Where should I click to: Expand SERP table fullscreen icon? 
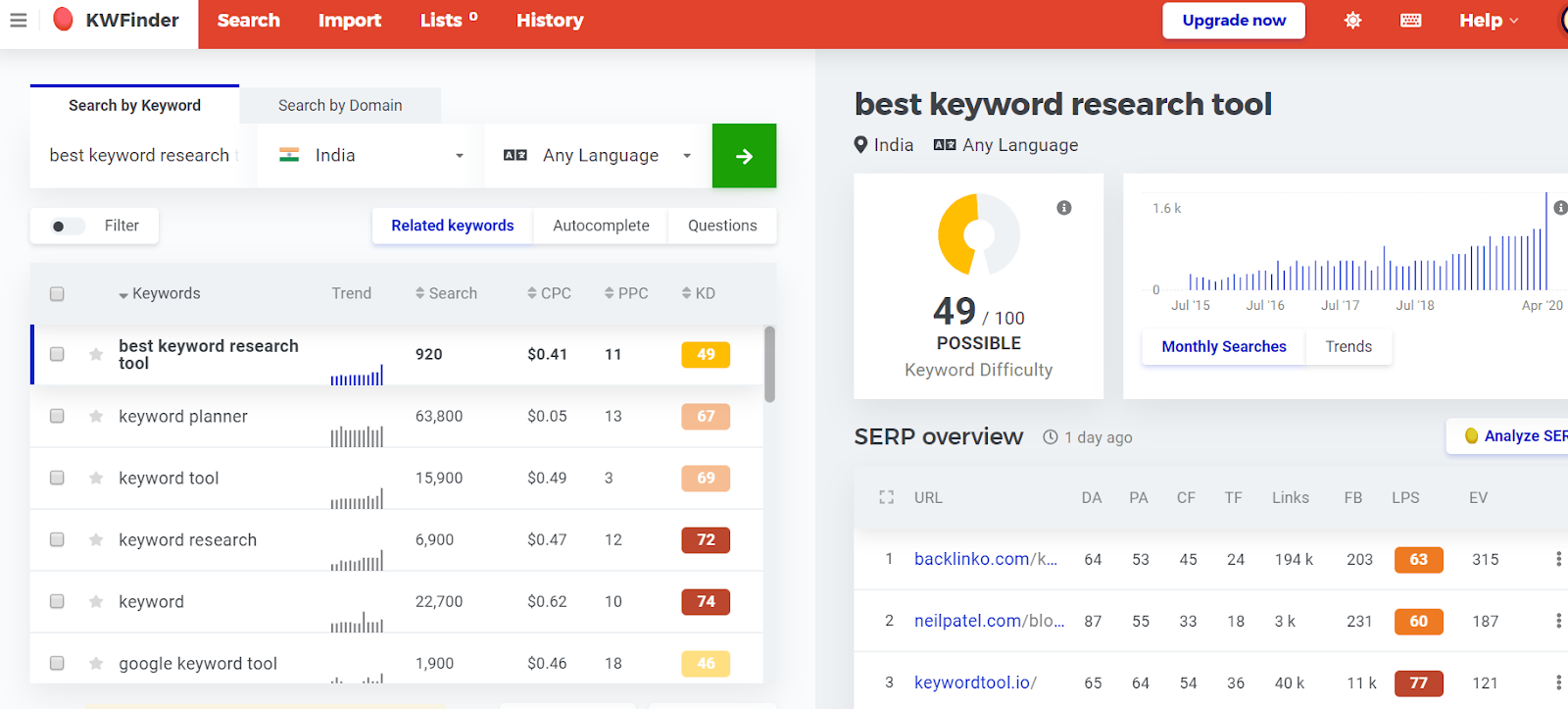click(x=887, y=497)
